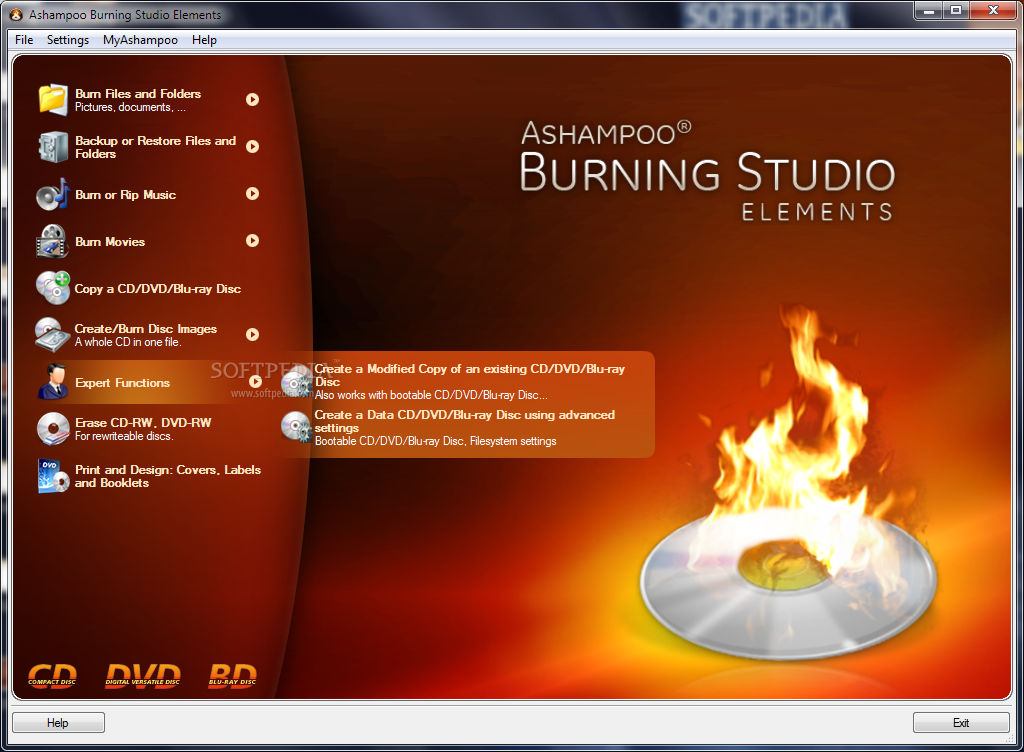Click the Print and Design DVD cover icon

coord(53,476)
